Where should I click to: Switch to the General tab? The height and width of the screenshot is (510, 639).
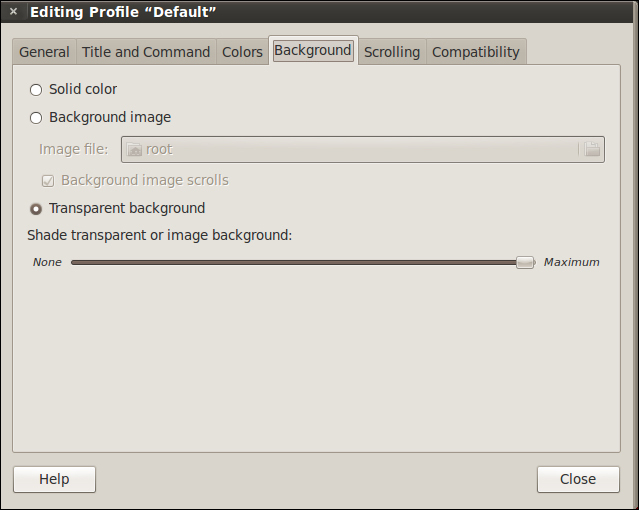tap(44, 52)
